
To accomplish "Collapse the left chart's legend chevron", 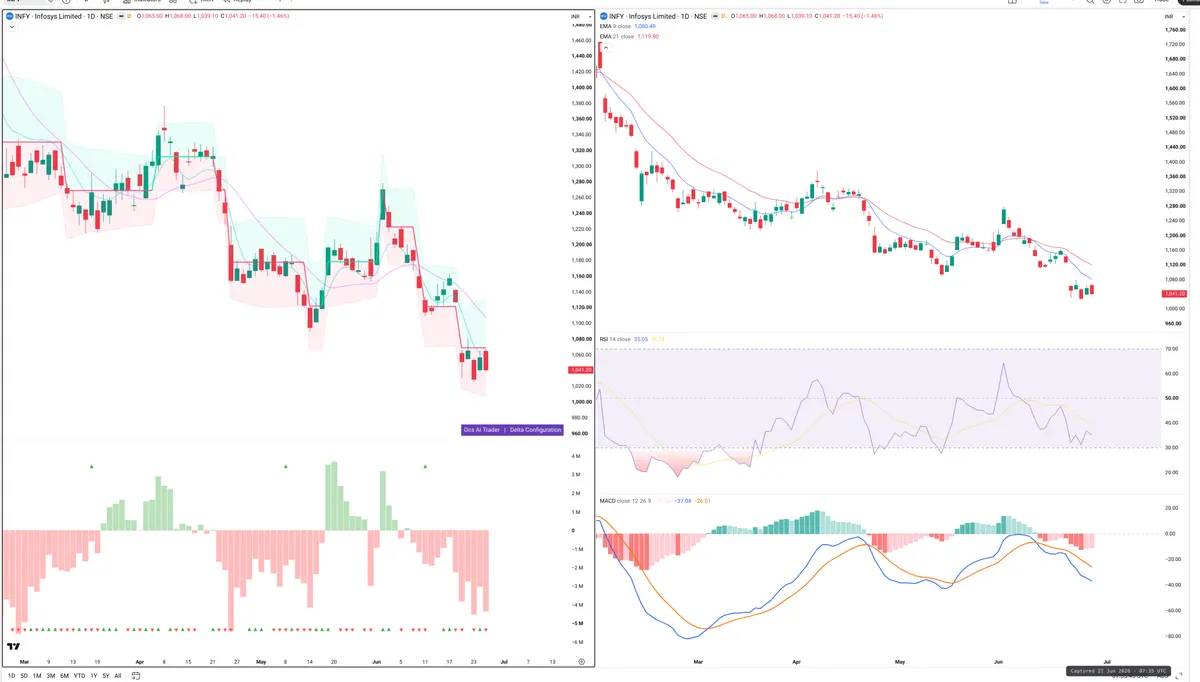I will 11,27.
